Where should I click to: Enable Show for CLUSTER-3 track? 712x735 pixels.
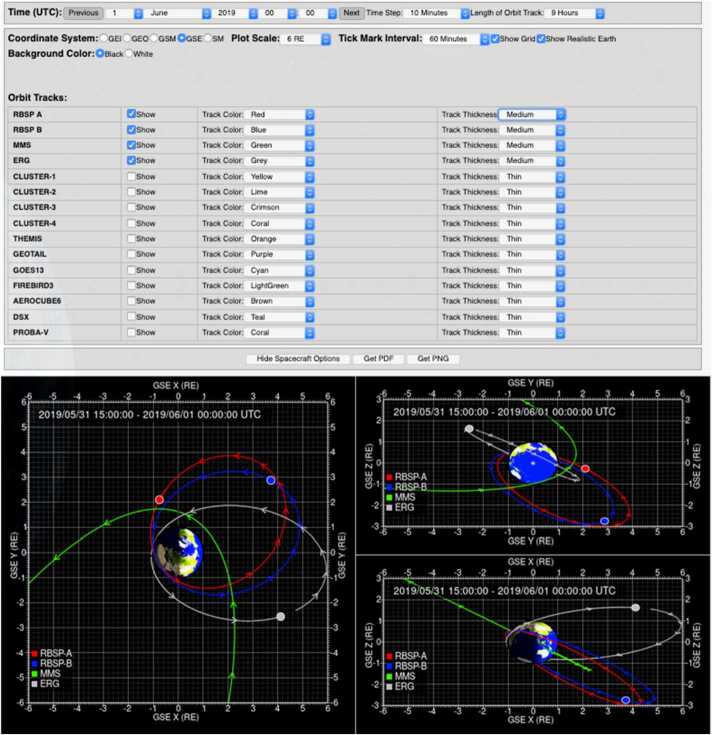point(132,207)
